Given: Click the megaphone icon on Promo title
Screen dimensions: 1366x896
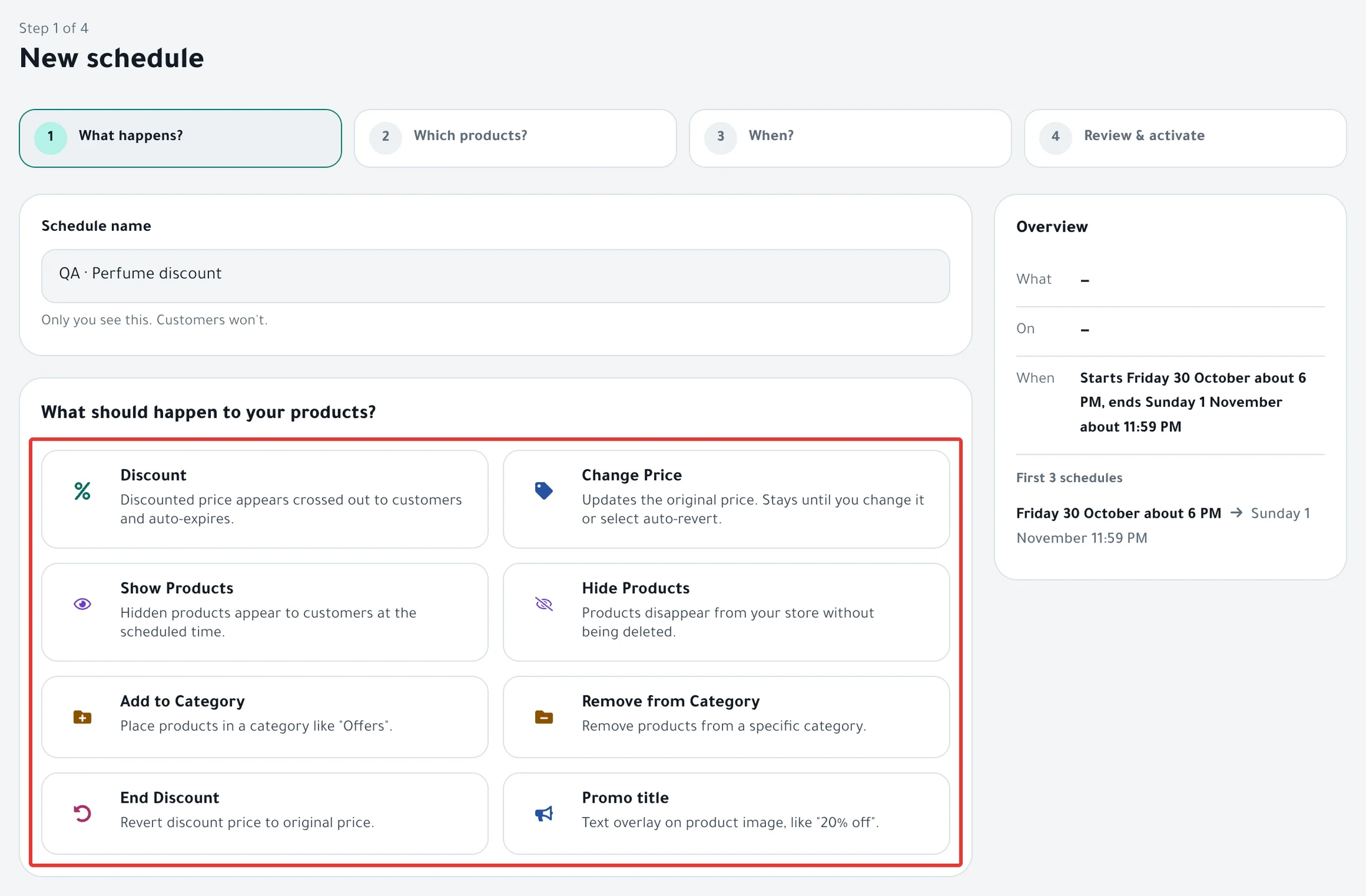Looking at the screenshot, I should [544, 813].
